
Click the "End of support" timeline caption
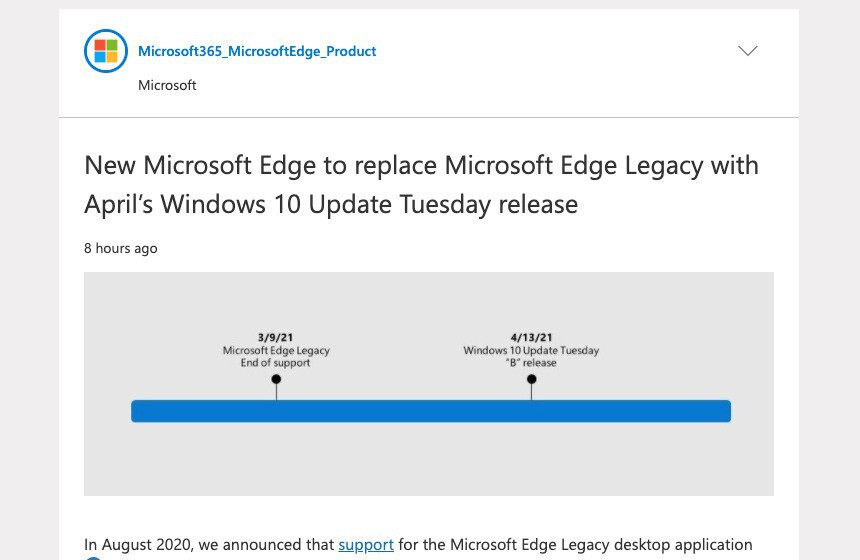276,363
